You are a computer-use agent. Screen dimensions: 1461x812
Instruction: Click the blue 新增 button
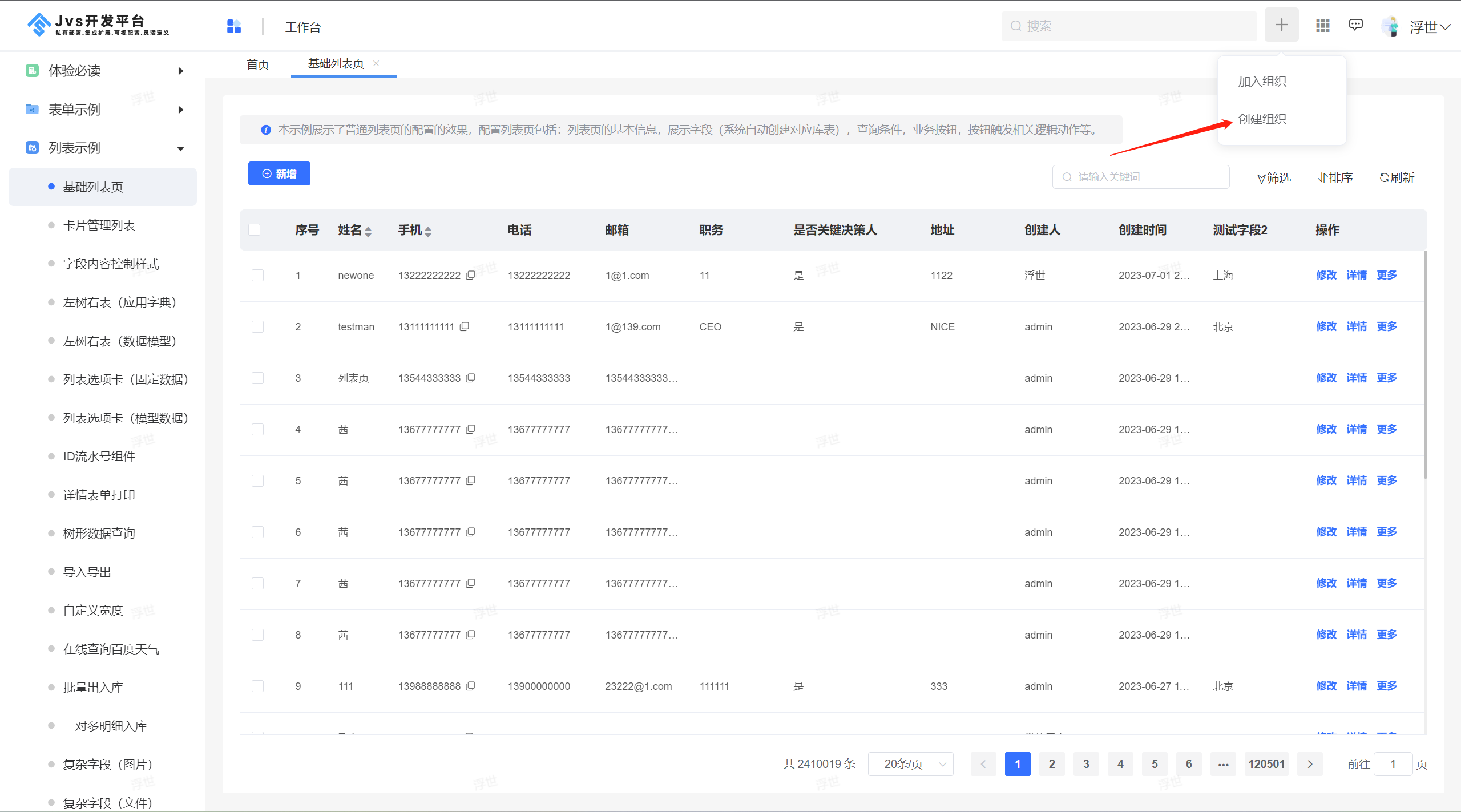coord(279,173)
